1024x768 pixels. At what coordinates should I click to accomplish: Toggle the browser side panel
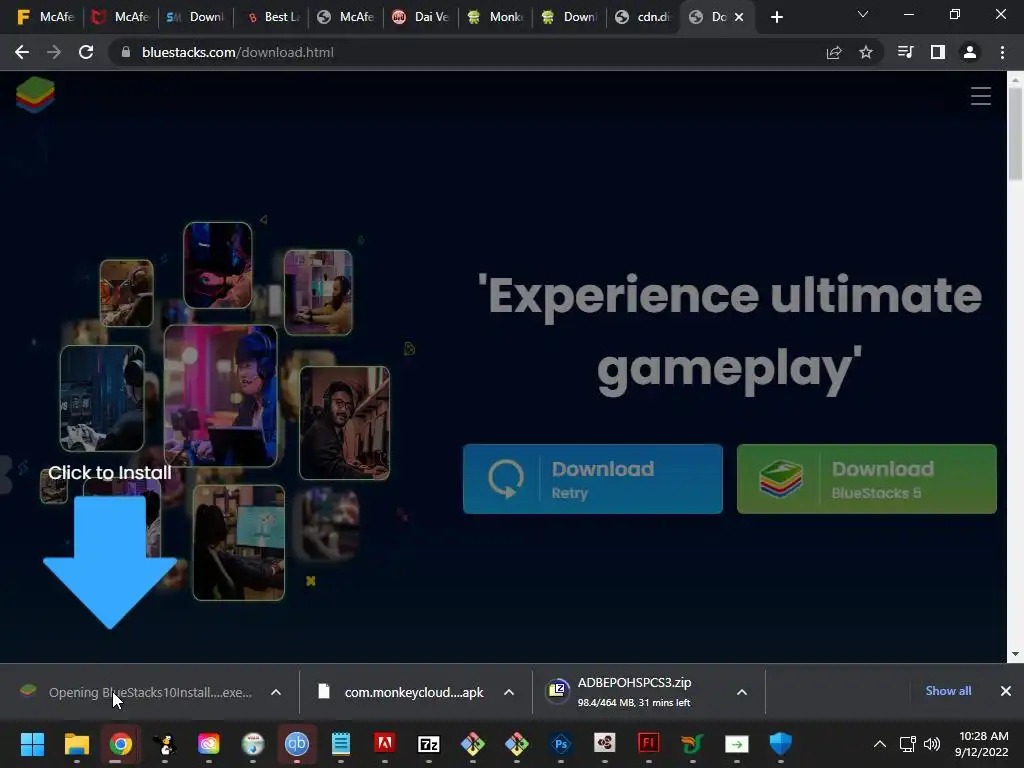pyautogui.click(x=938, y=52)
